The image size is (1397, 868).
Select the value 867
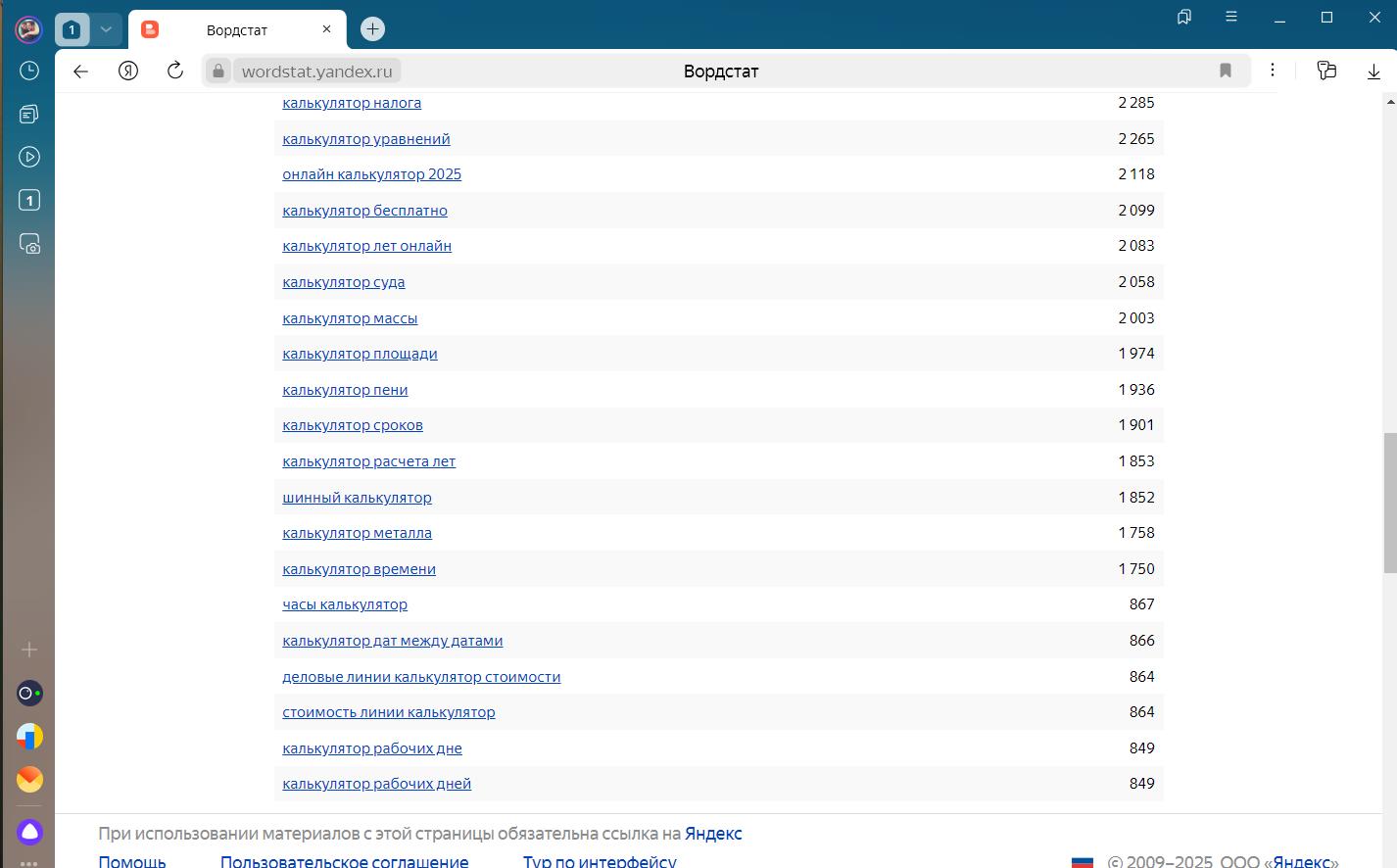pyautogui.click(x=1141, y=604)
